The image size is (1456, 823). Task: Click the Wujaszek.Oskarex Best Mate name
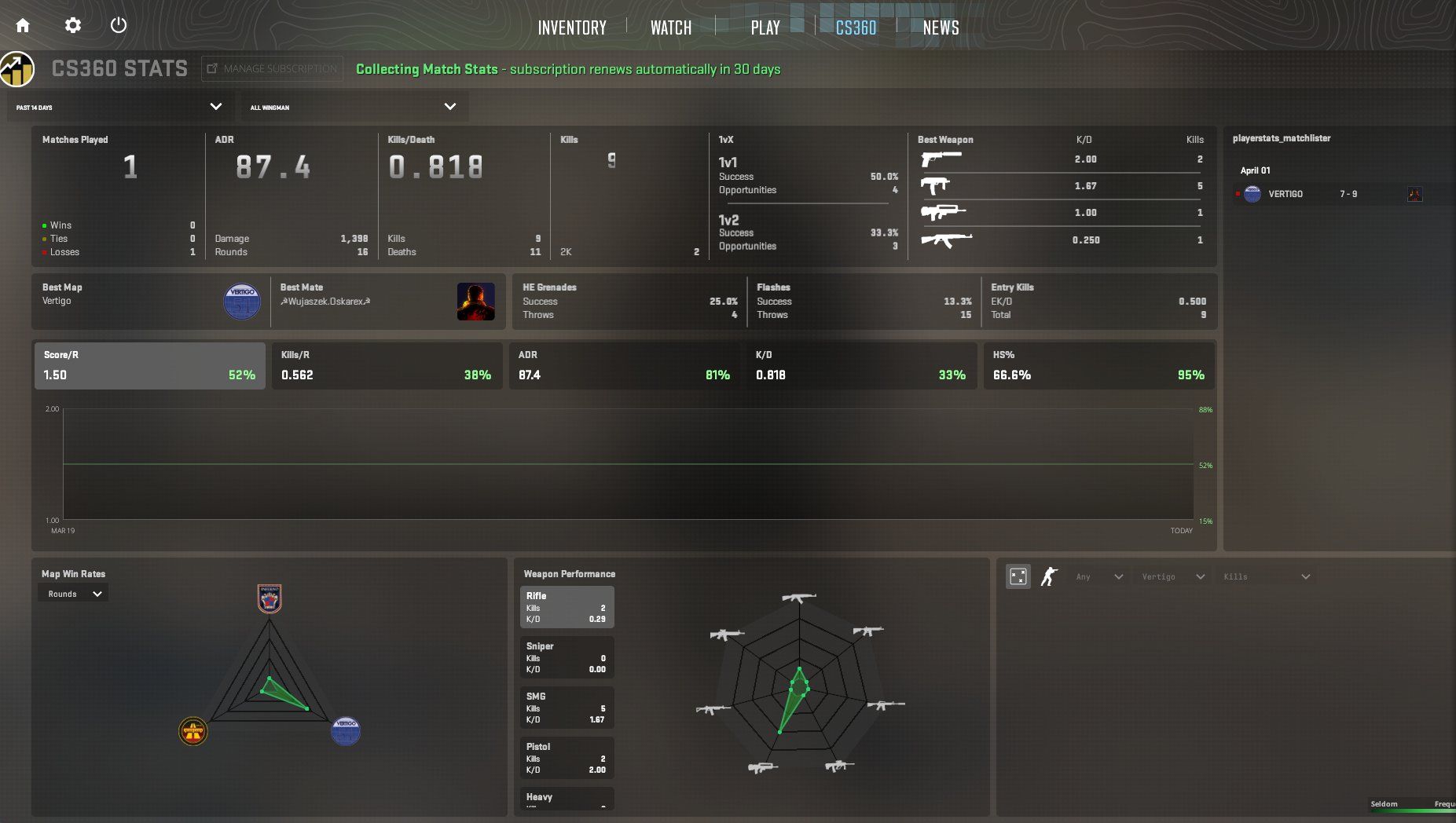pos(325,302)
